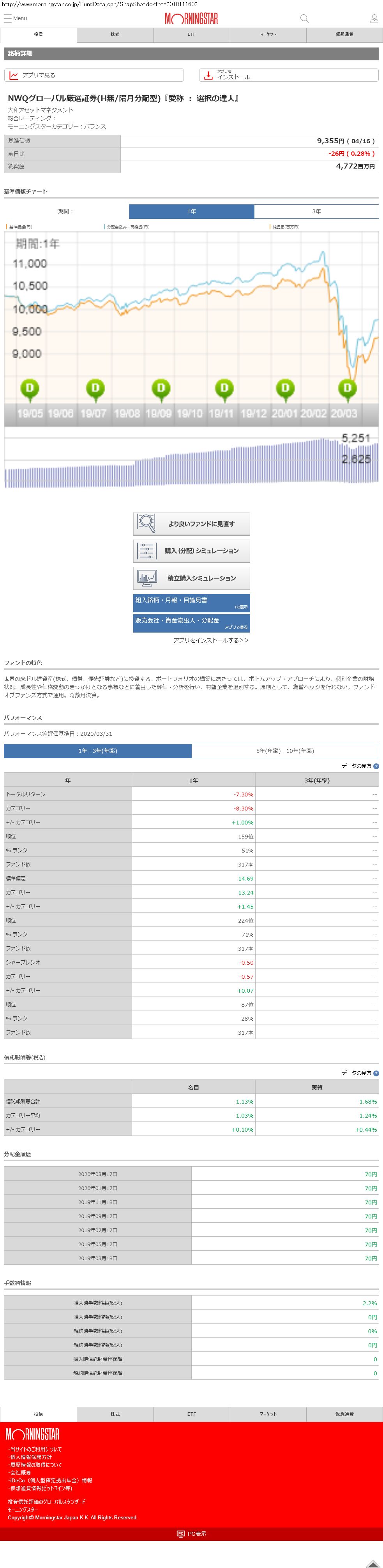Image resolution: width=383 pixels, height=1568 pixels.
Task: Click the アプリで見る button
Action: coord(94,76)
